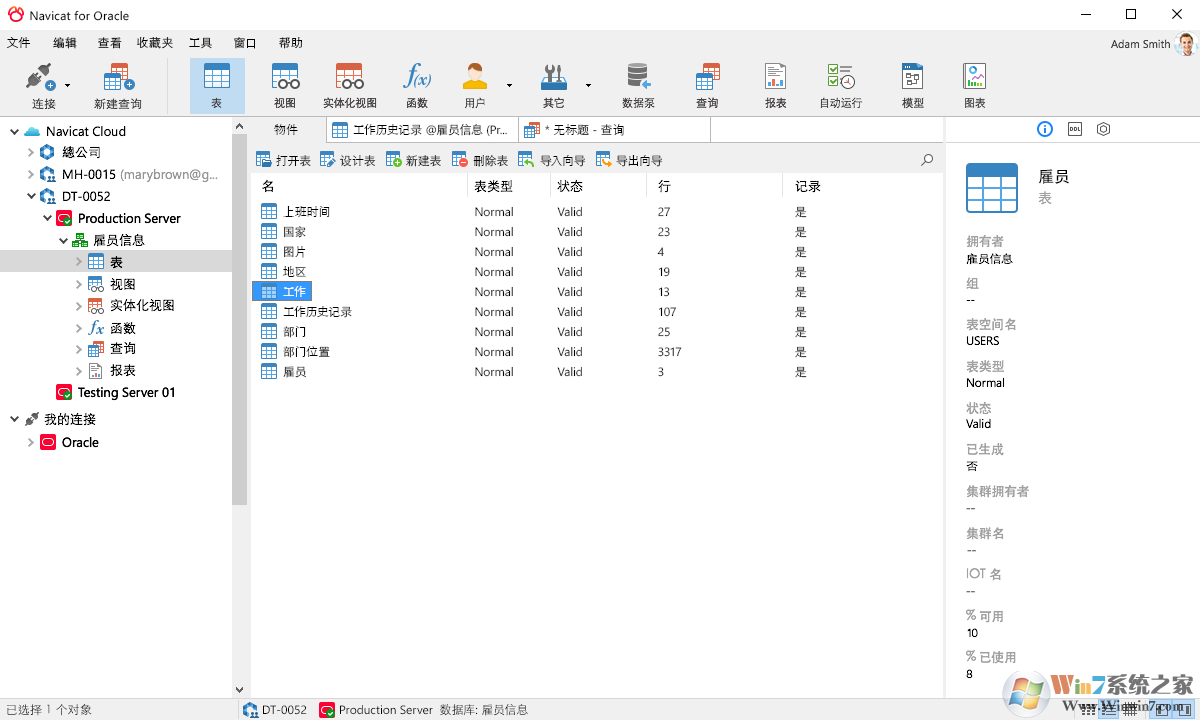Click the search magnifier in the table list
The width and height of the screenshot is (1200, 720).
coord(926,159)
